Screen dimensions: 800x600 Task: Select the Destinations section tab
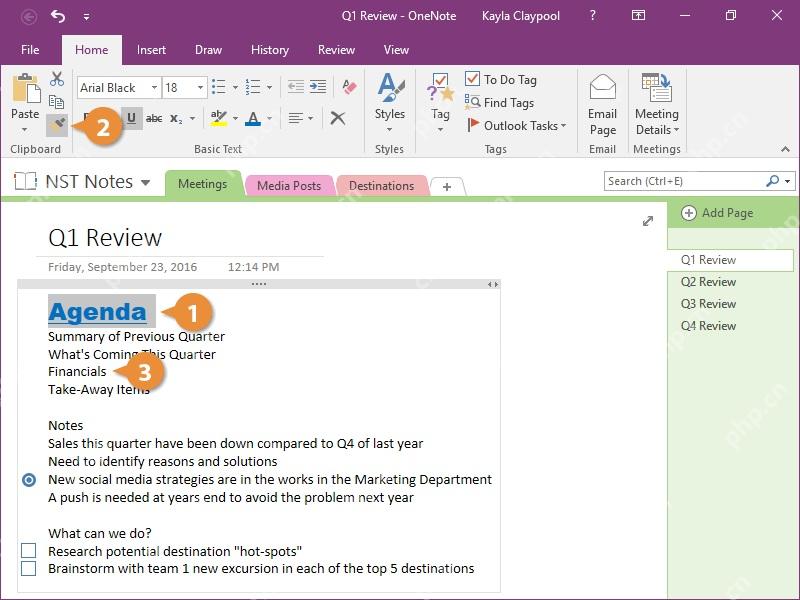coord(382,186)
